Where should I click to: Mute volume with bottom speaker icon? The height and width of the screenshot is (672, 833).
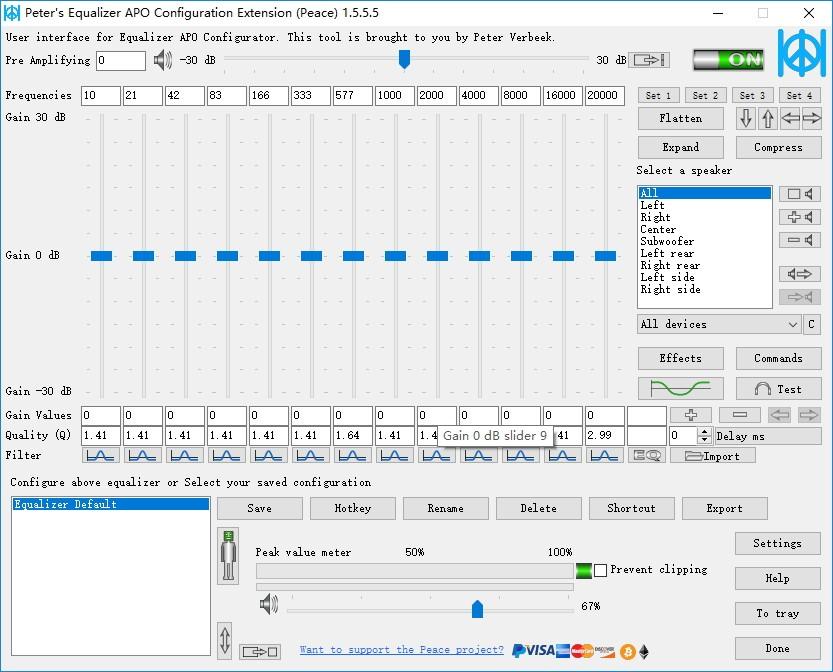point(269,605)
